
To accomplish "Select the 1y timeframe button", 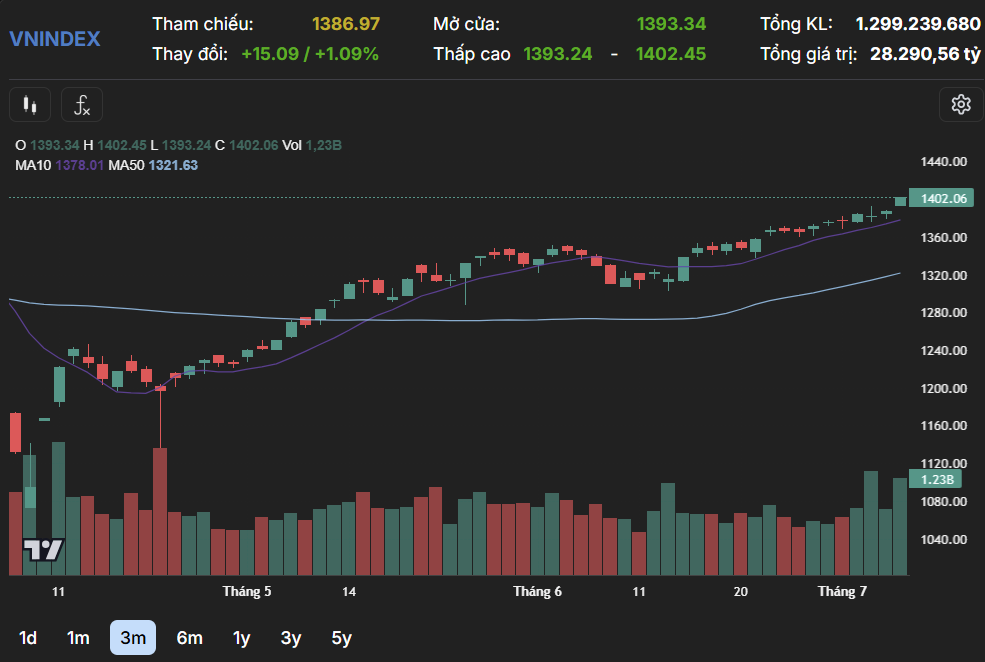I will (x=240, y=637).
